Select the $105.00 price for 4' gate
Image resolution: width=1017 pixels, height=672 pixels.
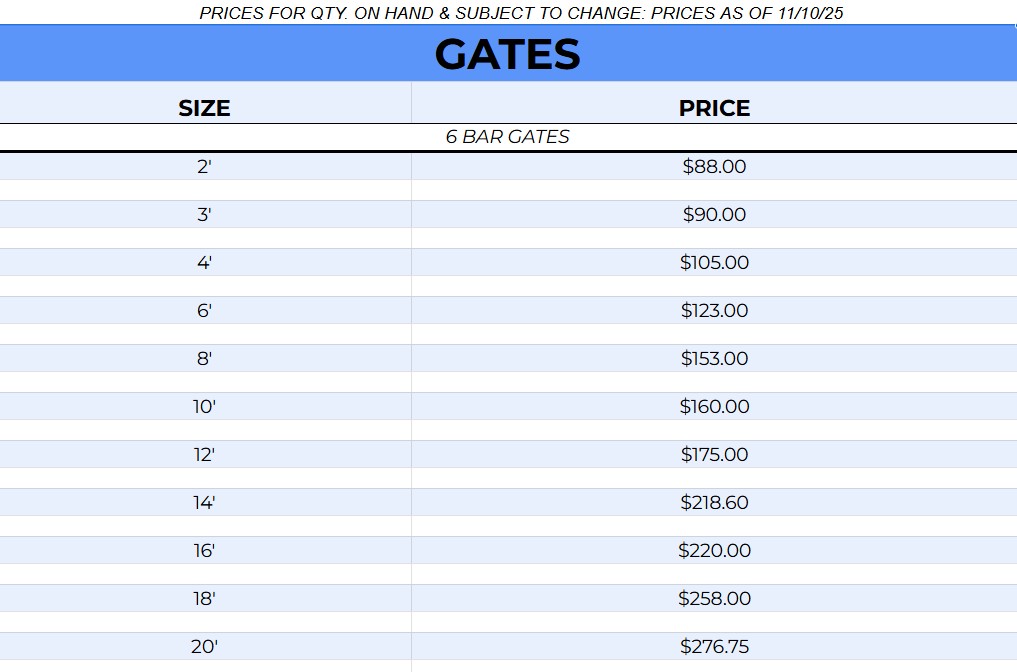[x=714, y=263]
